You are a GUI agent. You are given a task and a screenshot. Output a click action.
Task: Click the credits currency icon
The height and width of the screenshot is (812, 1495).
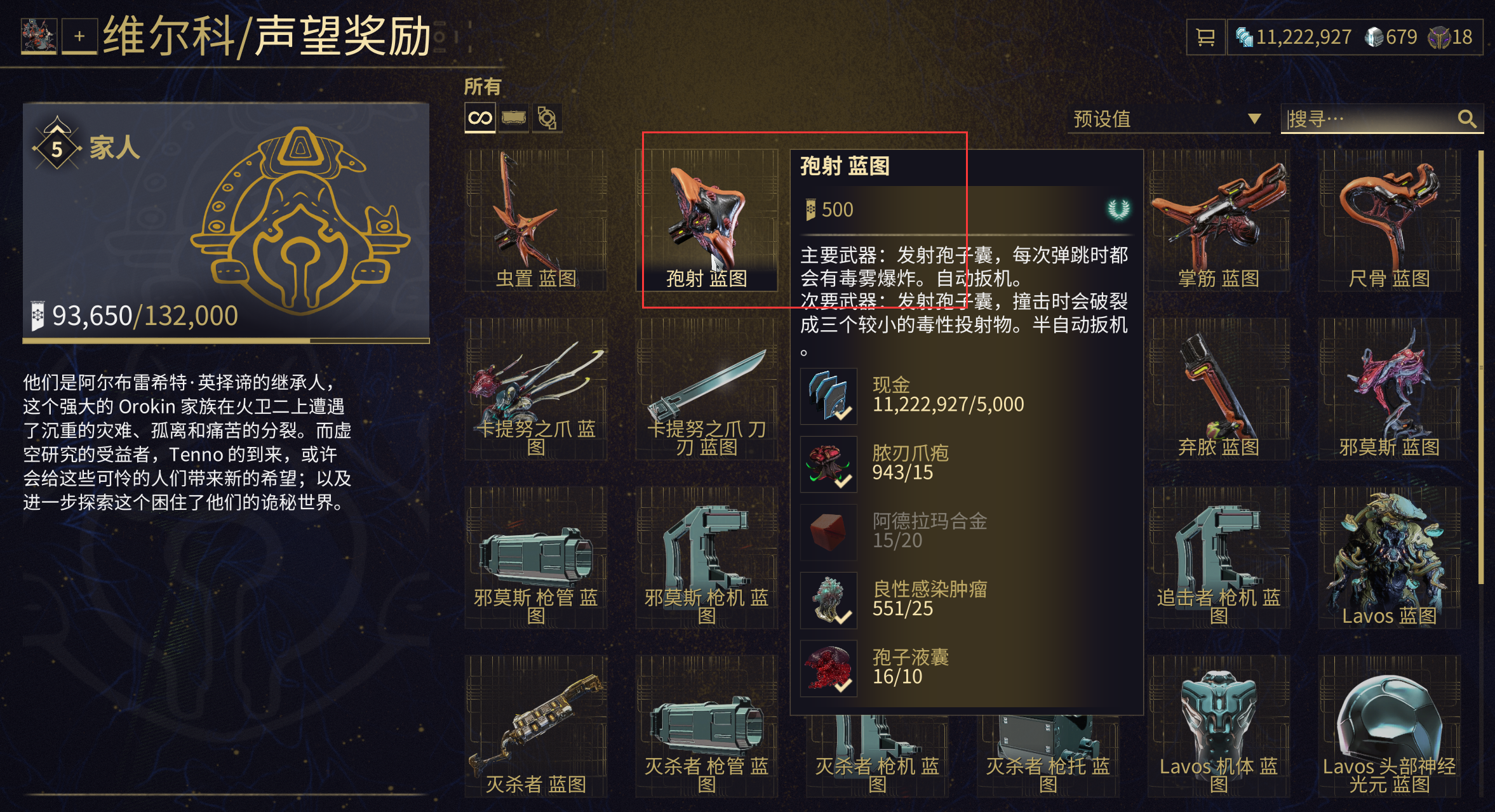pyautogui.click(x=1244, y=37)
